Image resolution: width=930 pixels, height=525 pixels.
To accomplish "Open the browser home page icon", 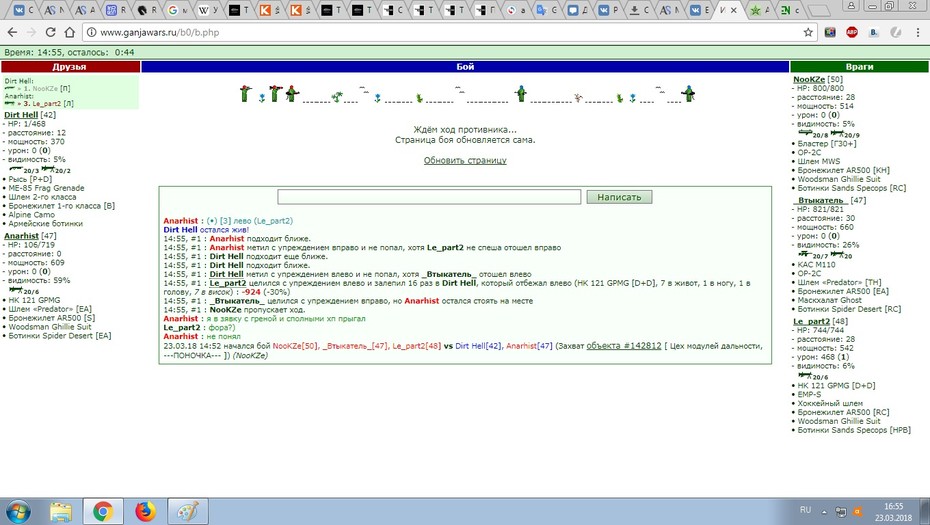I will coord(70,33).
